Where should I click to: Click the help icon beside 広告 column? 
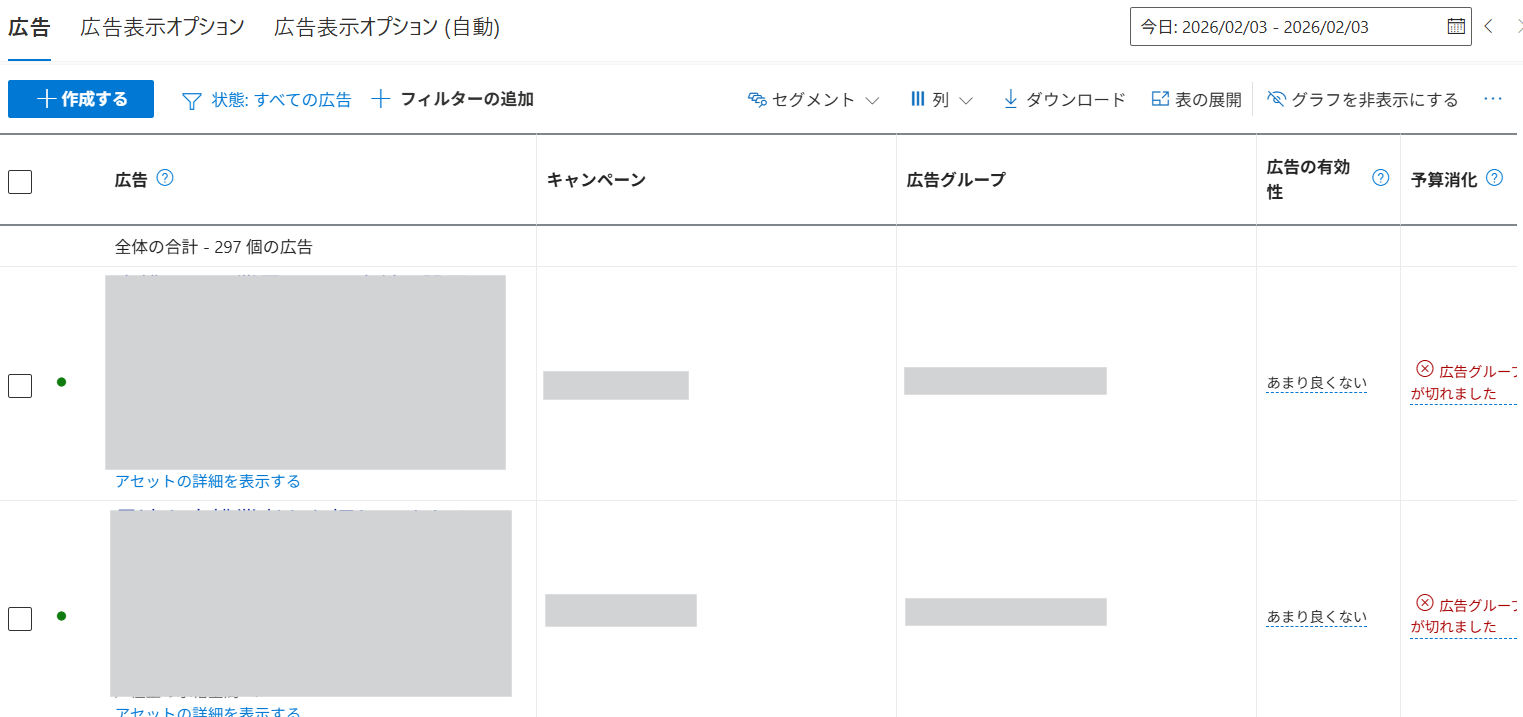click(166, 178)
